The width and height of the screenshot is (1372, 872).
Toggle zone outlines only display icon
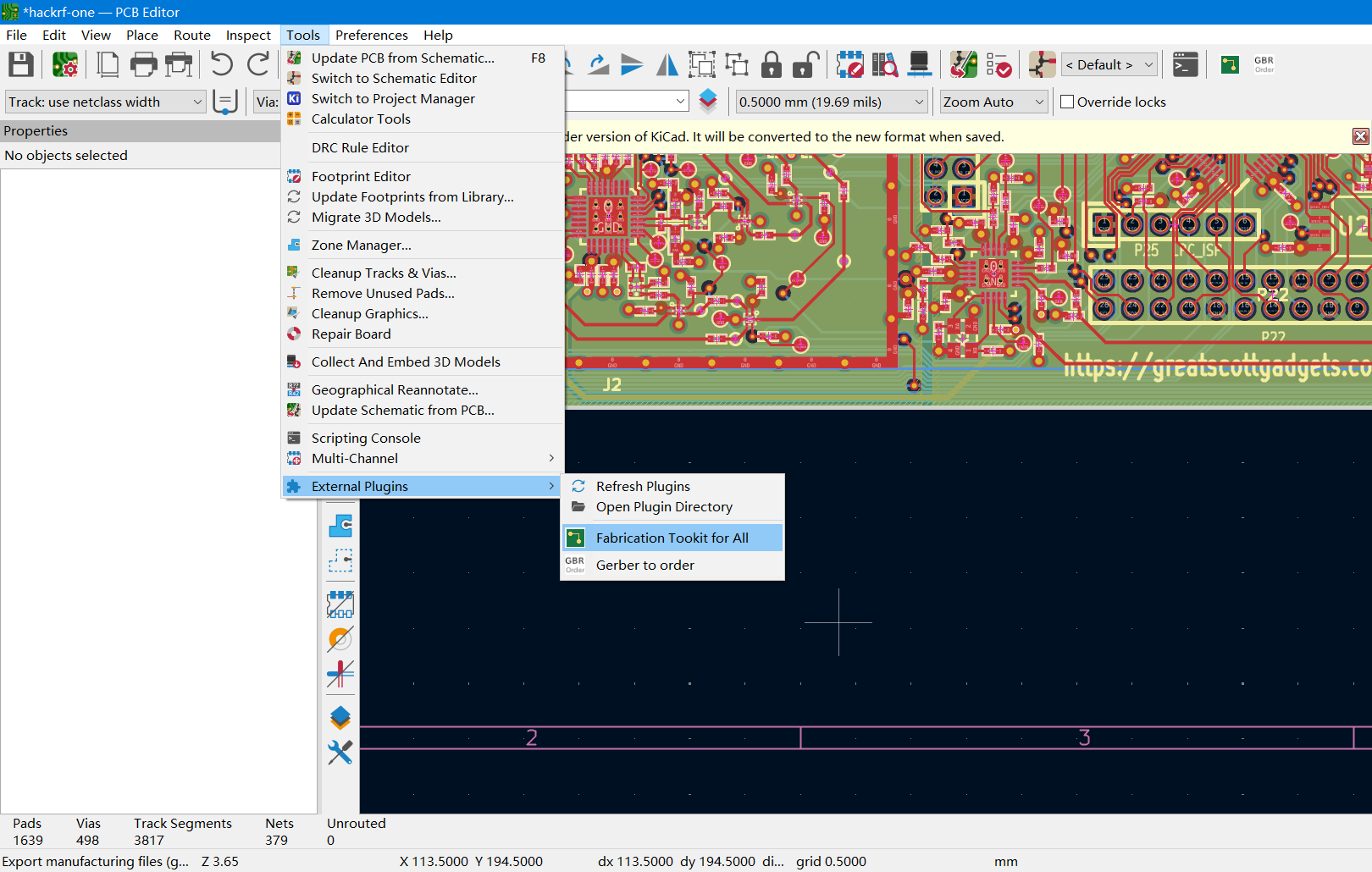[x=340, y=560]
